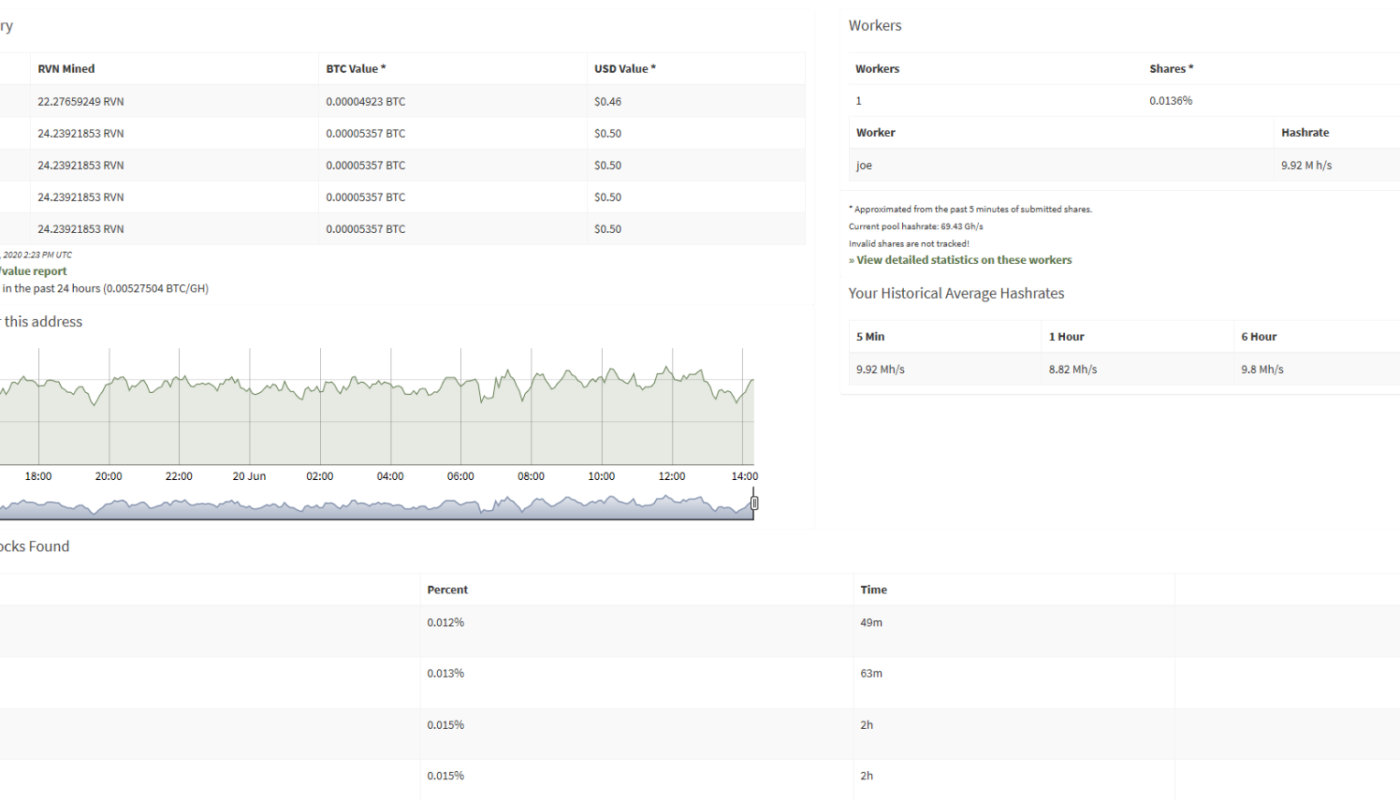This screenshot has width=1400, height=800.
Task: Select the worker named joe
Action: pyautogui.click(x=865, y=166)
